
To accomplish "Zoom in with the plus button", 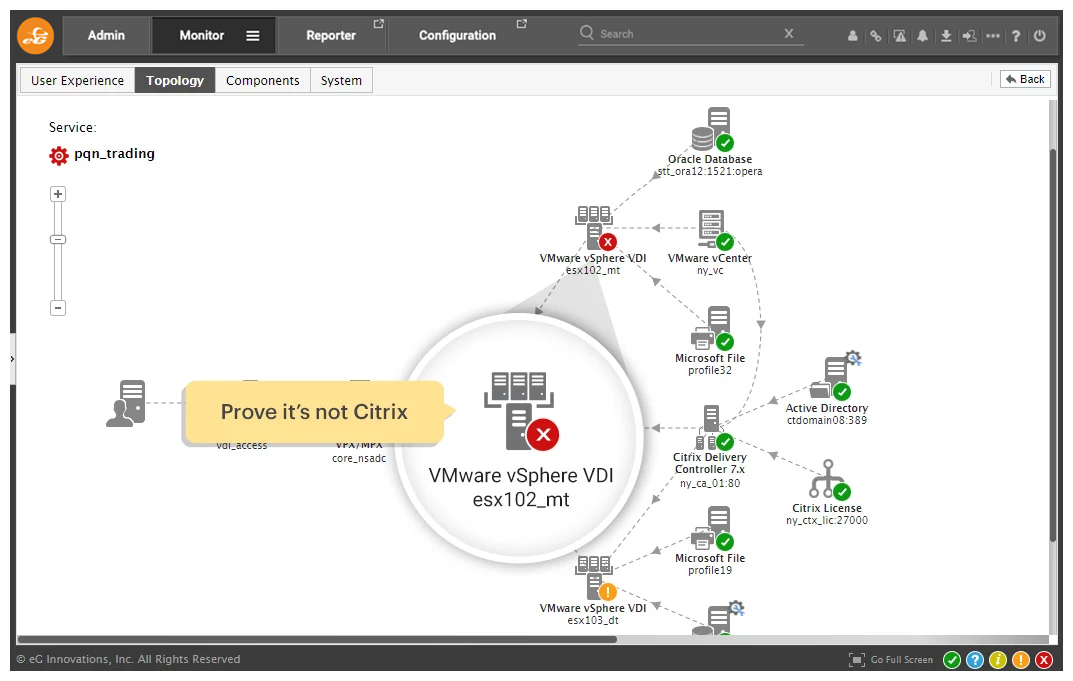I will click(58, 194).
